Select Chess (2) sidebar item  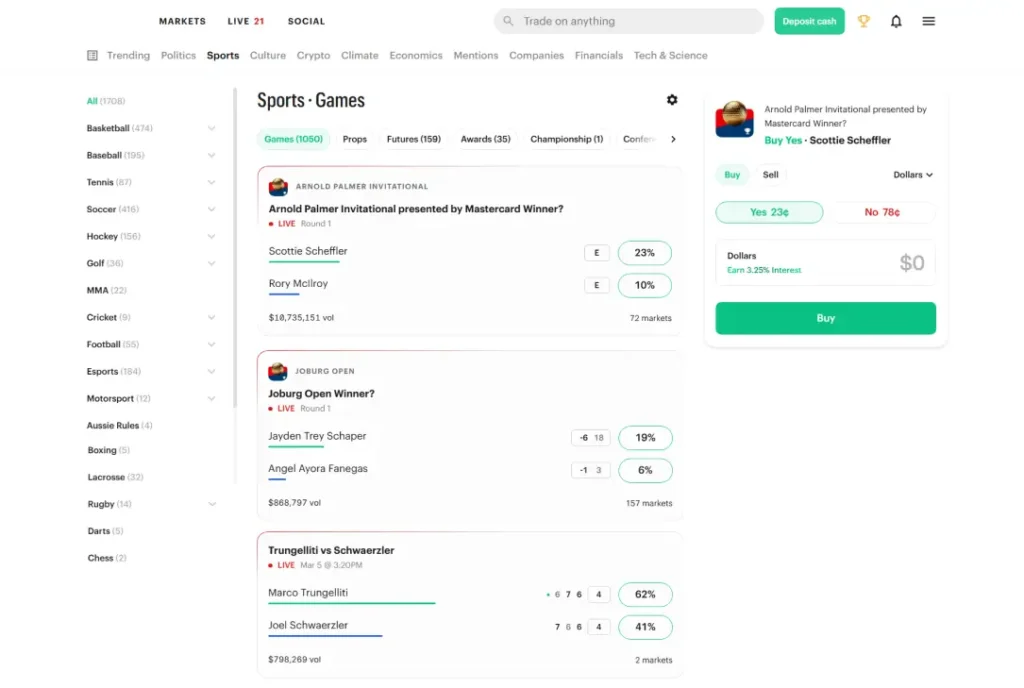pyautogui.click(x=106, y=558)
